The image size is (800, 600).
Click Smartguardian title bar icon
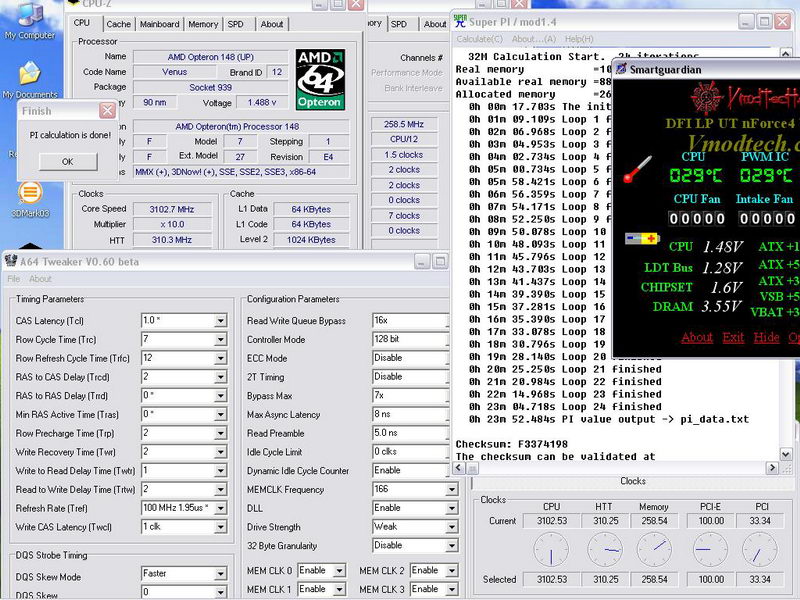[621, 69]
